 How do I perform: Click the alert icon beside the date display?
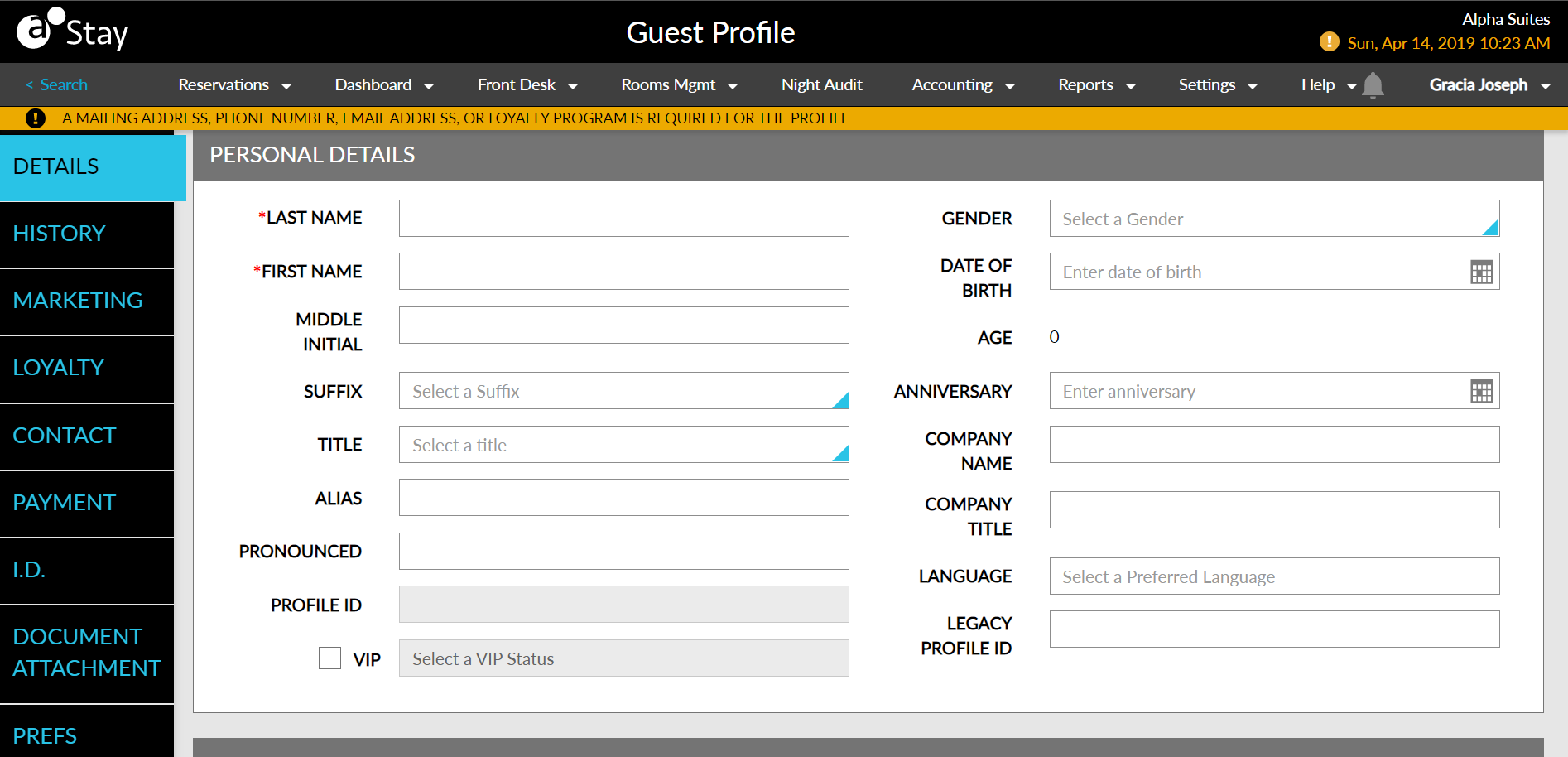(1330, 41)
